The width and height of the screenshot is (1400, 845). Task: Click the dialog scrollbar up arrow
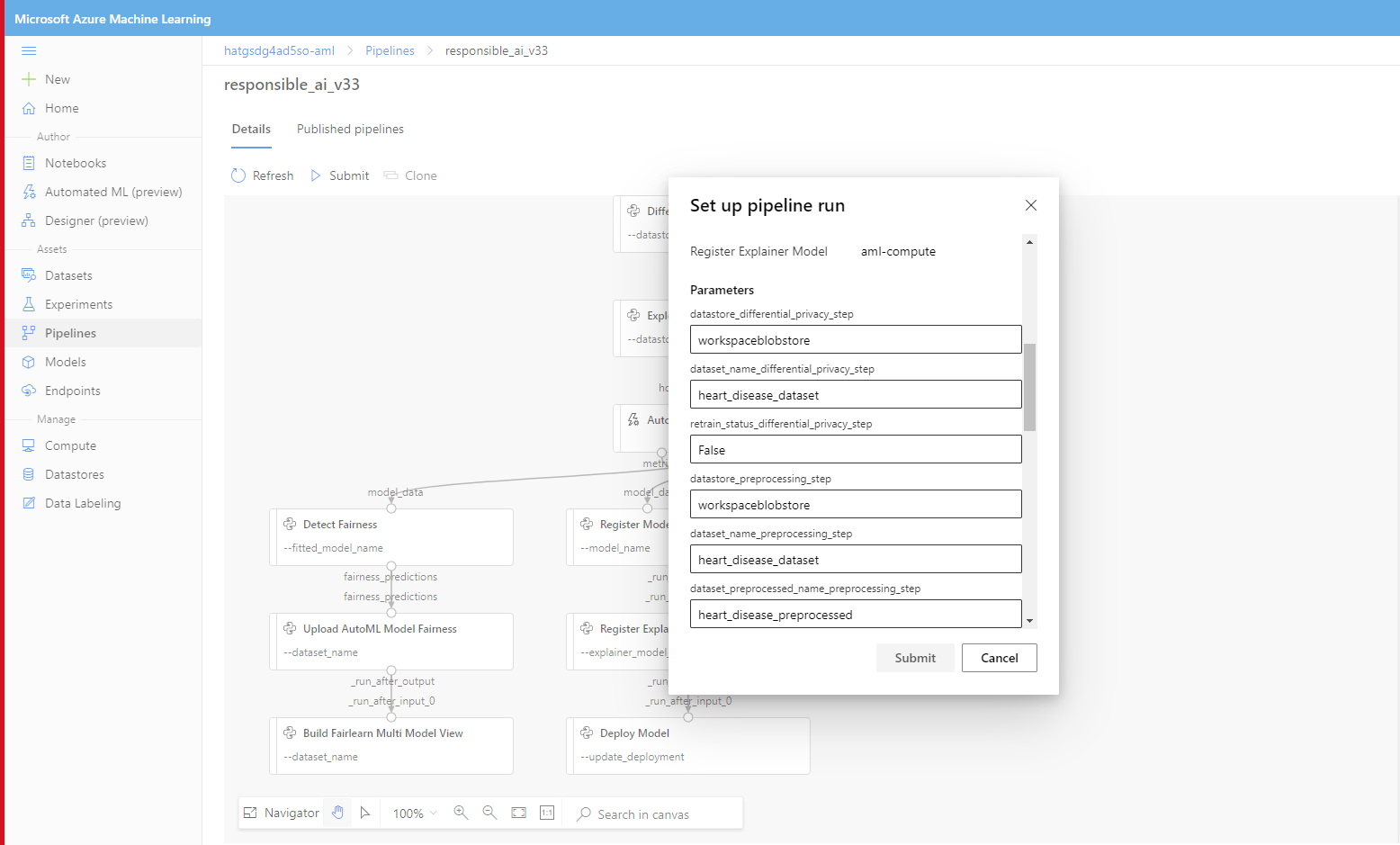[1030, 242]
